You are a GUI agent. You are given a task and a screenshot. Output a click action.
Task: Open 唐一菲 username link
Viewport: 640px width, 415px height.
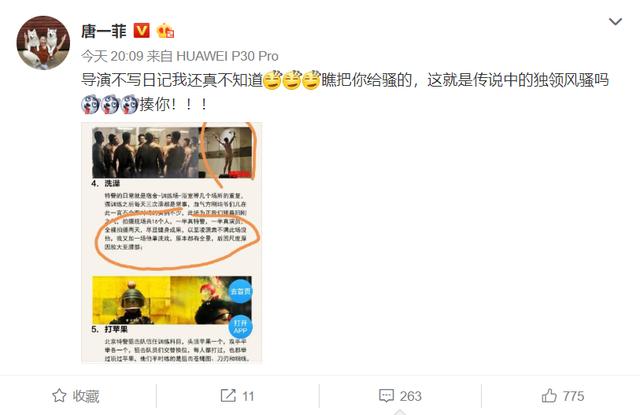(x=104, y=31)
